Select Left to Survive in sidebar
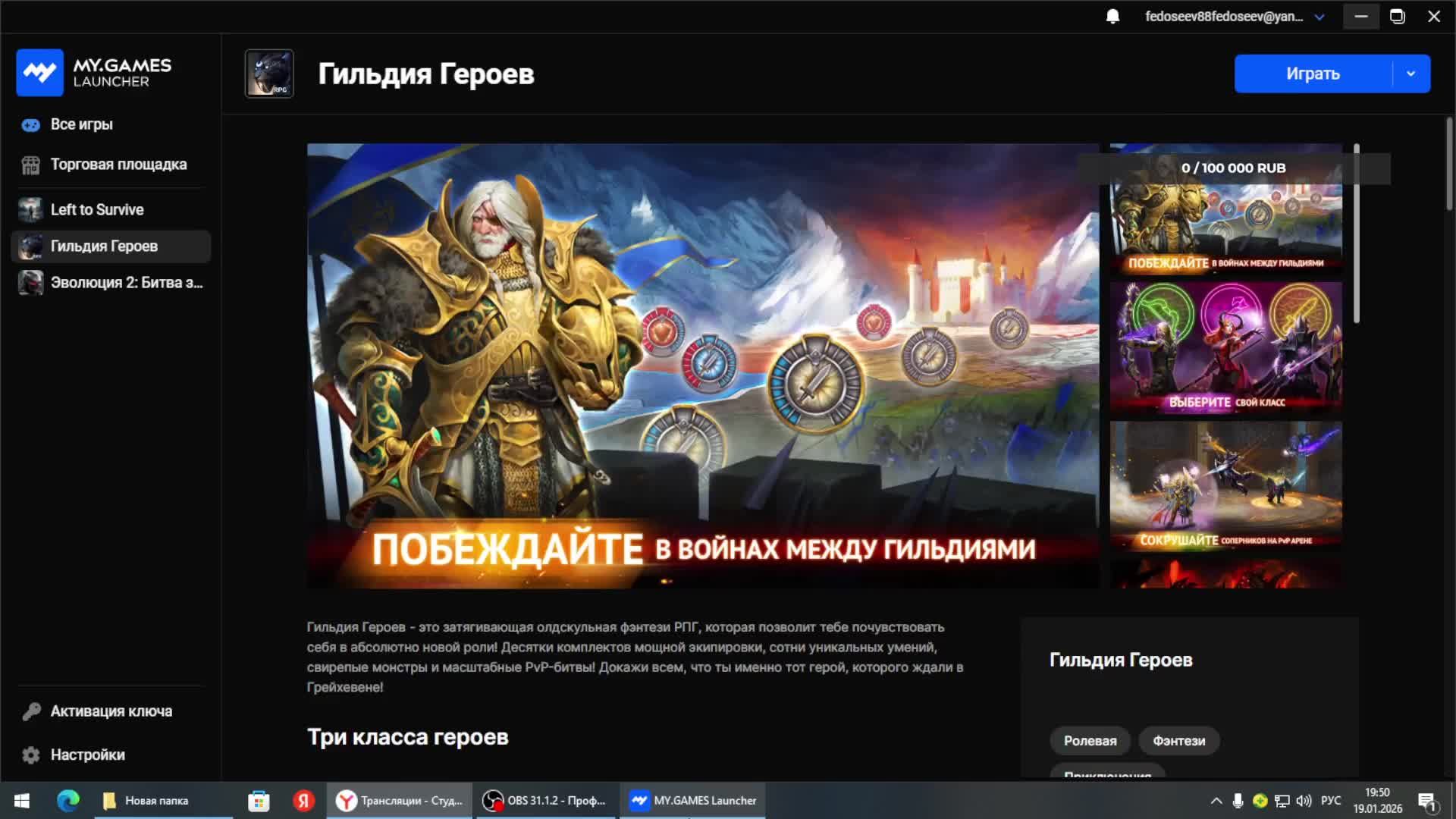The width and height of the screenshot is (1456, 819). click(x=96, y=210)
